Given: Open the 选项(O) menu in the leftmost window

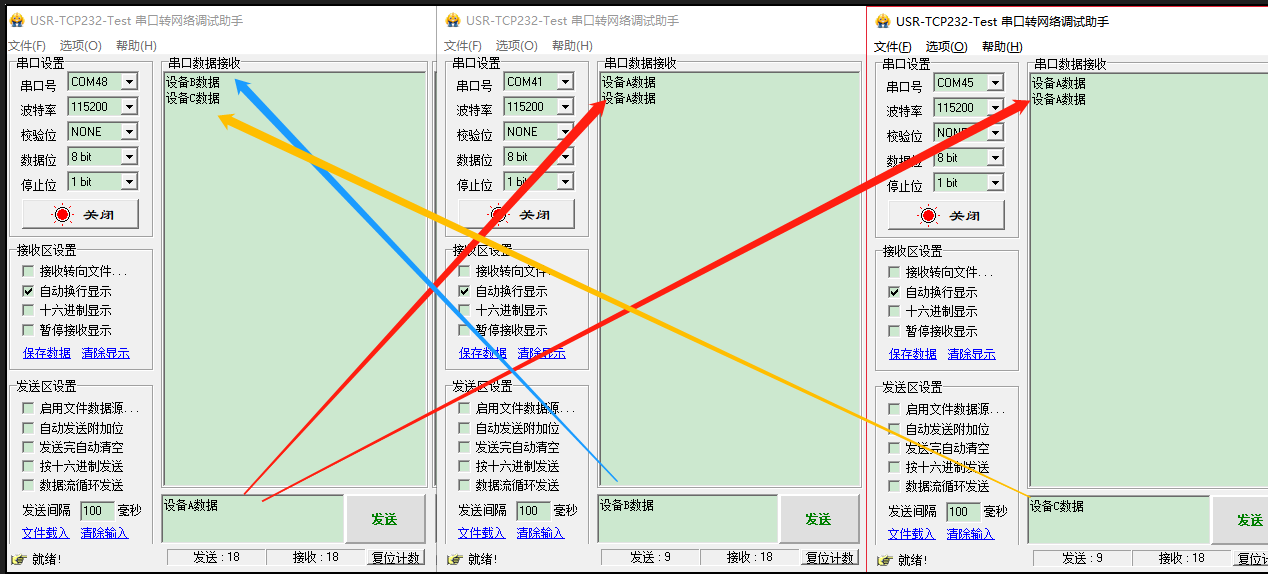Looking at the screenshot, I should [80, 45].
